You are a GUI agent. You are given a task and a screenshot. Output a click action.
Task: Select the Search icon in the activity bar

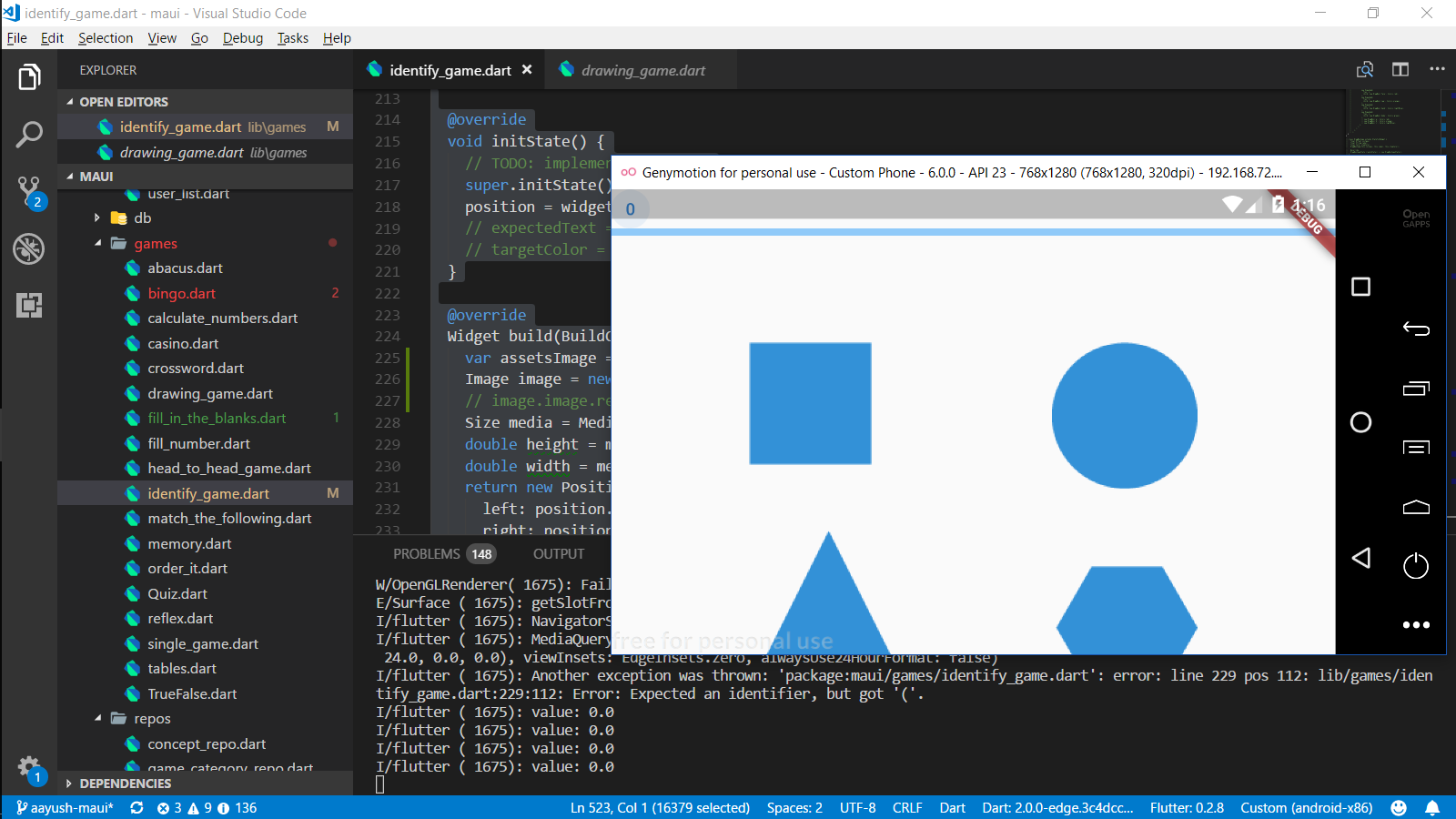pyautogui.click(x=28, y=134)
